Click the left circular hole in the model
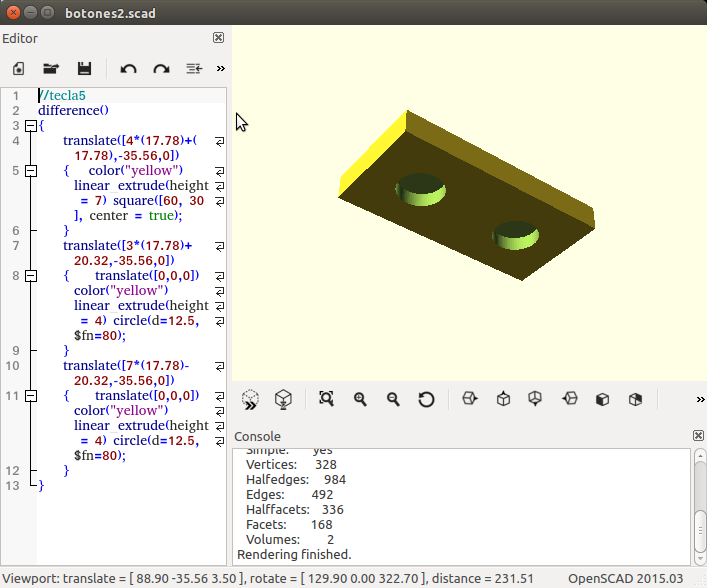Screen dimensions: 707x588 [x=421, y=189]
